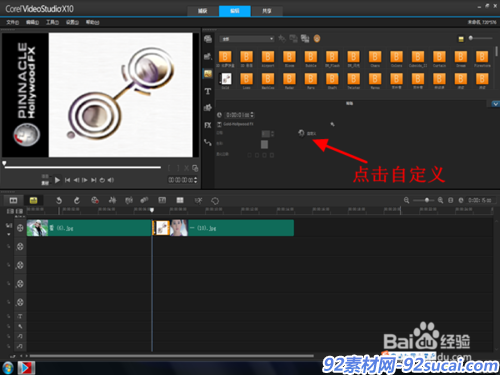The height and width of the screenshot is (375, 500).
Task: Open the Share step tab
Action: click(267, 11)
